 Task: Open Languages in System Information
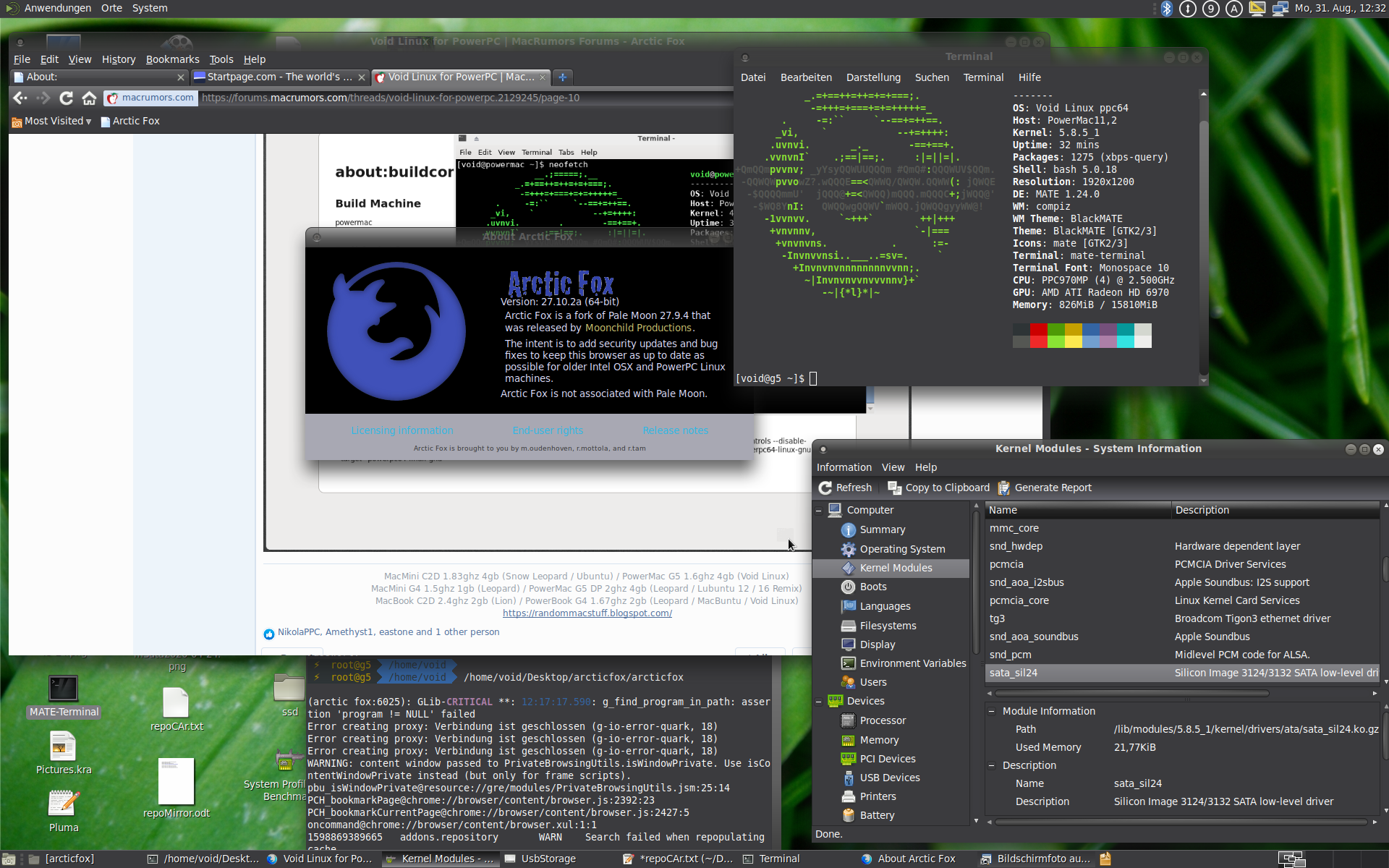click(x=885, y=606)
